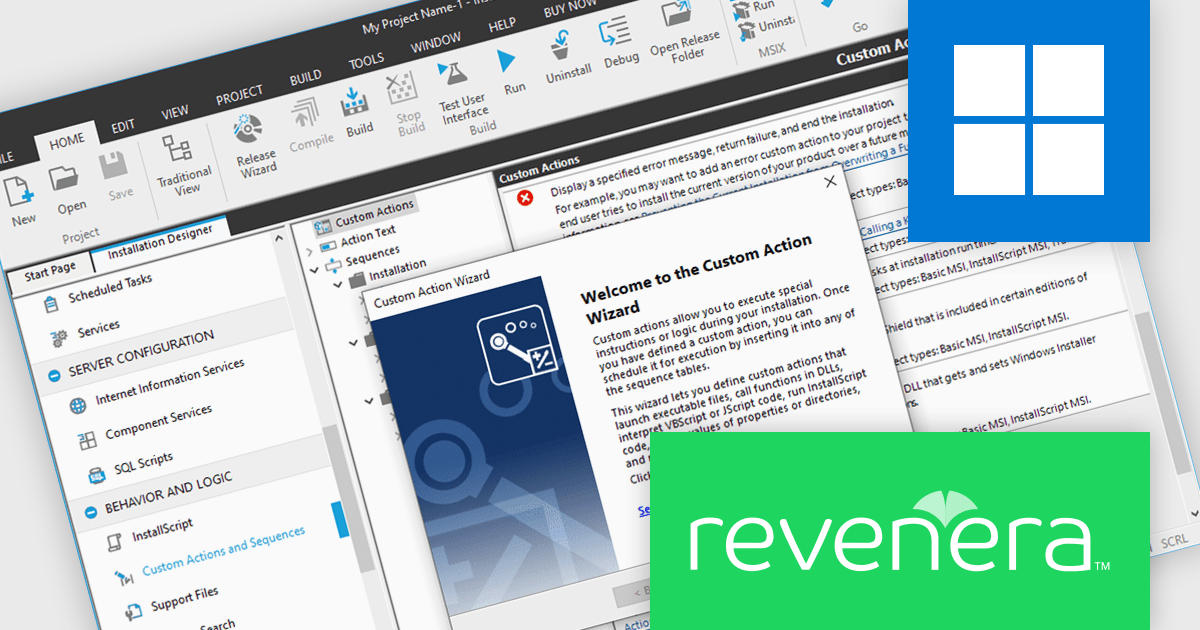1200x630 pixels.
Task: Click the left panel scroll-up arrow
Action: pyautogui.click(x=280, y=239)
